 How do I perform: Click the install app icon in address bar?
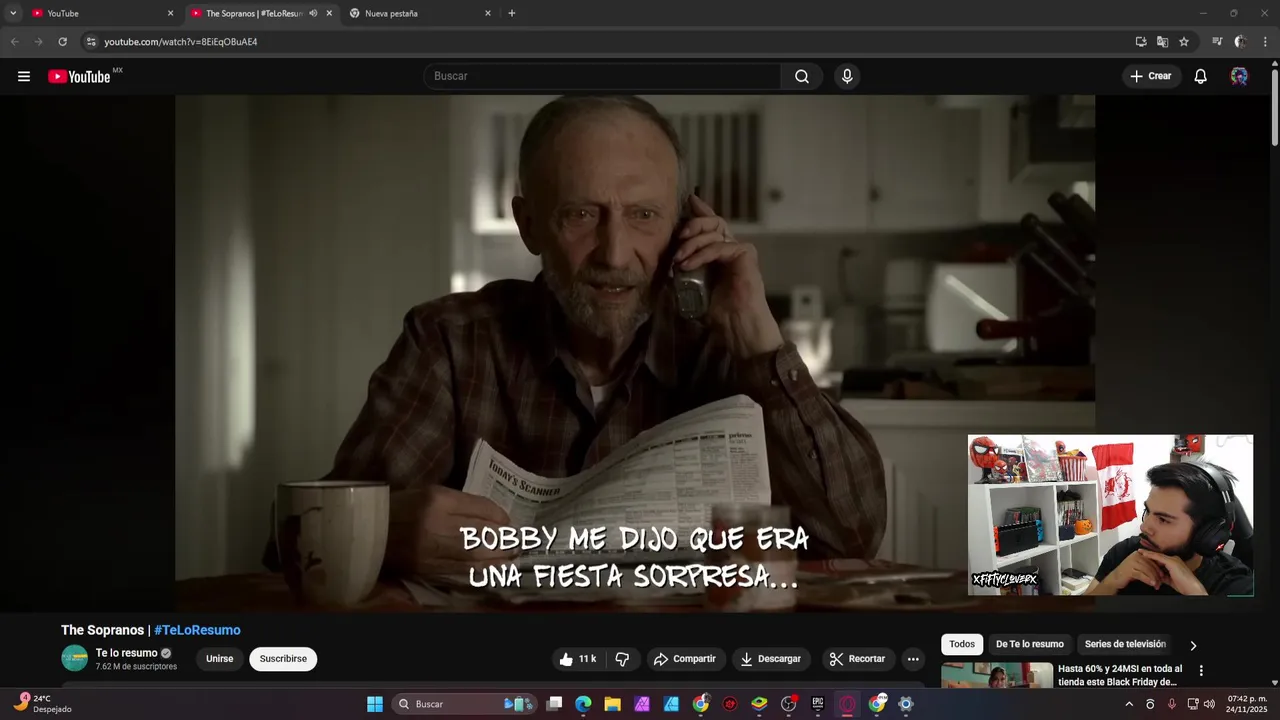click(1141, 41)
